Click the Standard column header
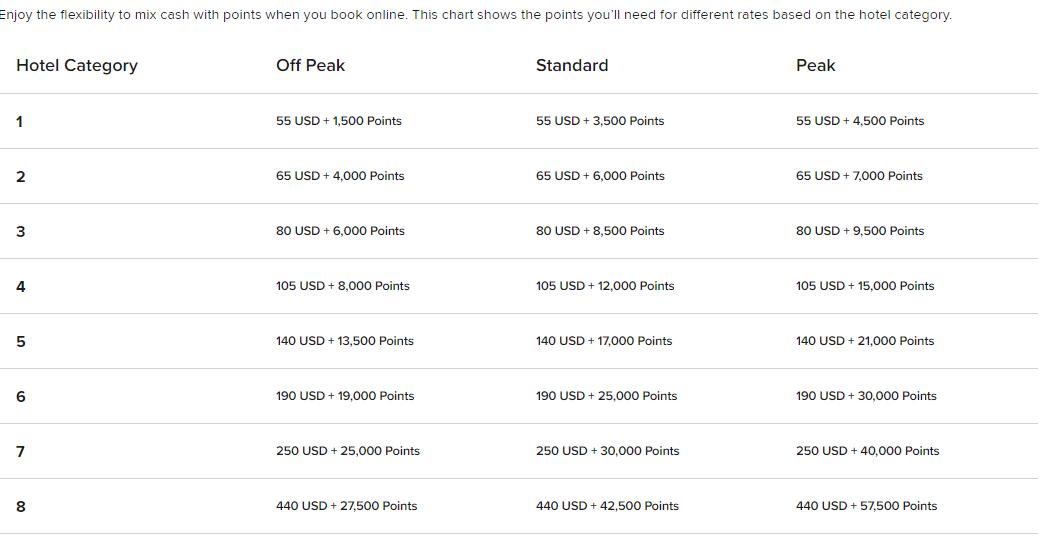The image size is (1058, 560). pos(572,65)
